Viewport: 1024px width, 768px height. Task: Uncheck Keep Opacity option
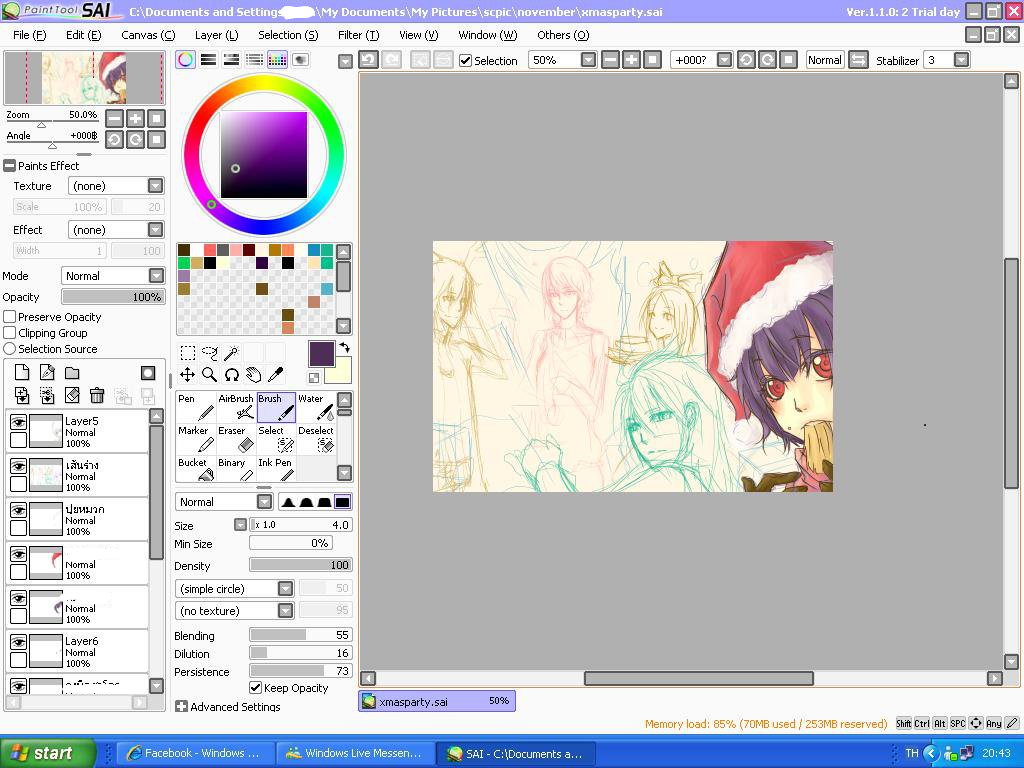[x=255, y=688]
